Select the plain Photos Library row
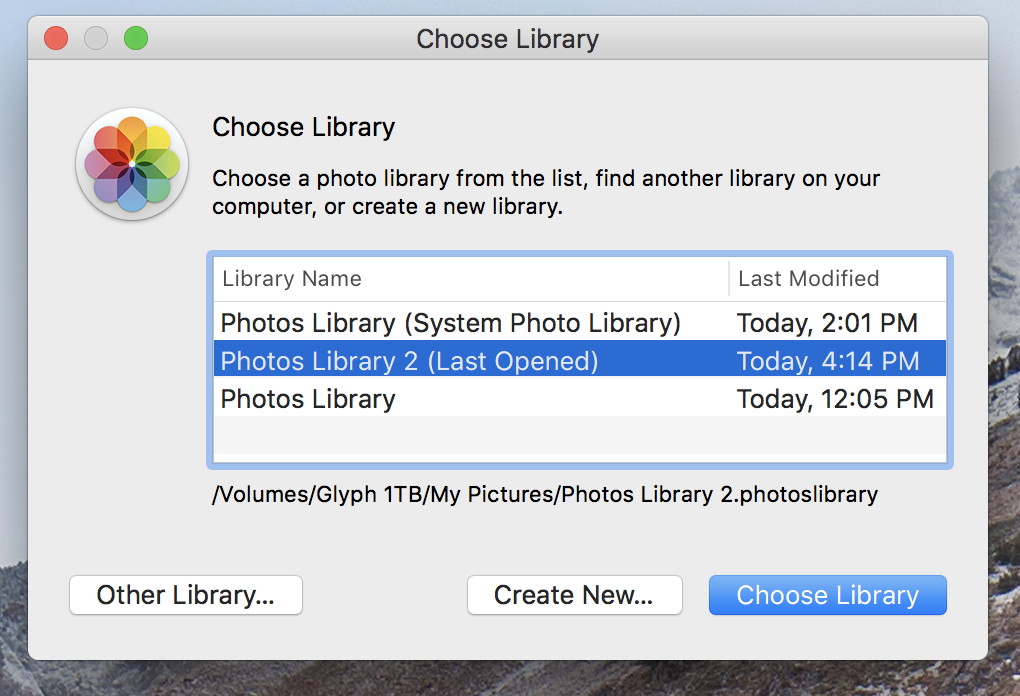 coord(580,398)
